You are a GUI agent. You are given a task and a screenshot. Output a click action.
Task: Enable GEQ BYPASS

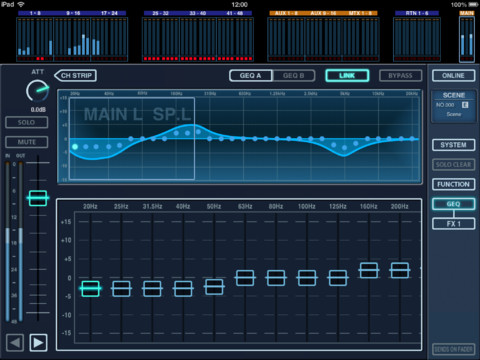(x=400, y=76)
